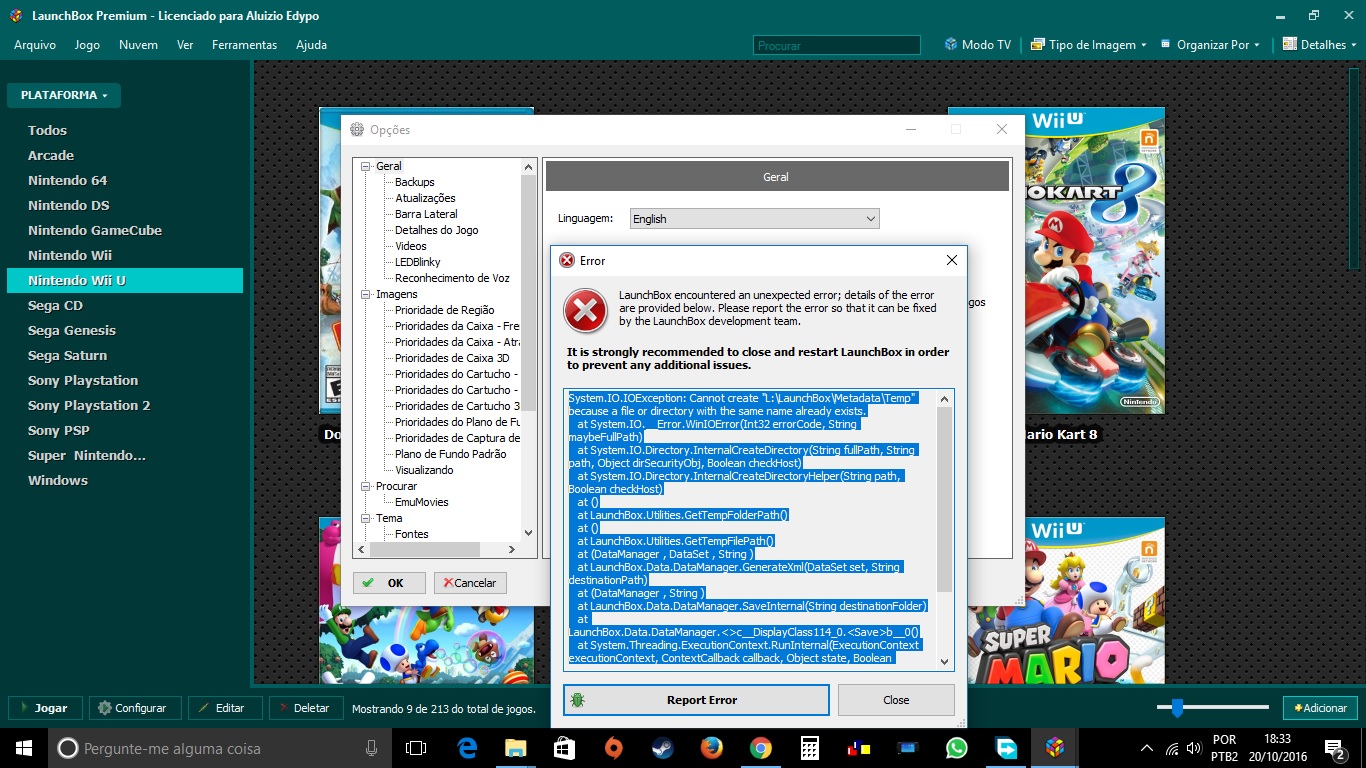
Task: Click the image size slider handle
Action: point(1178,708)
